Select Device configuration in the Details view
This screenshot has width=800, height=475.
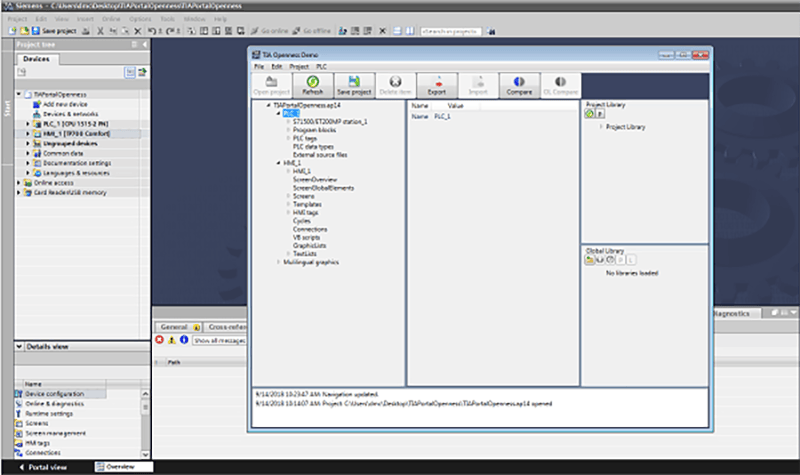pos(55,394)
